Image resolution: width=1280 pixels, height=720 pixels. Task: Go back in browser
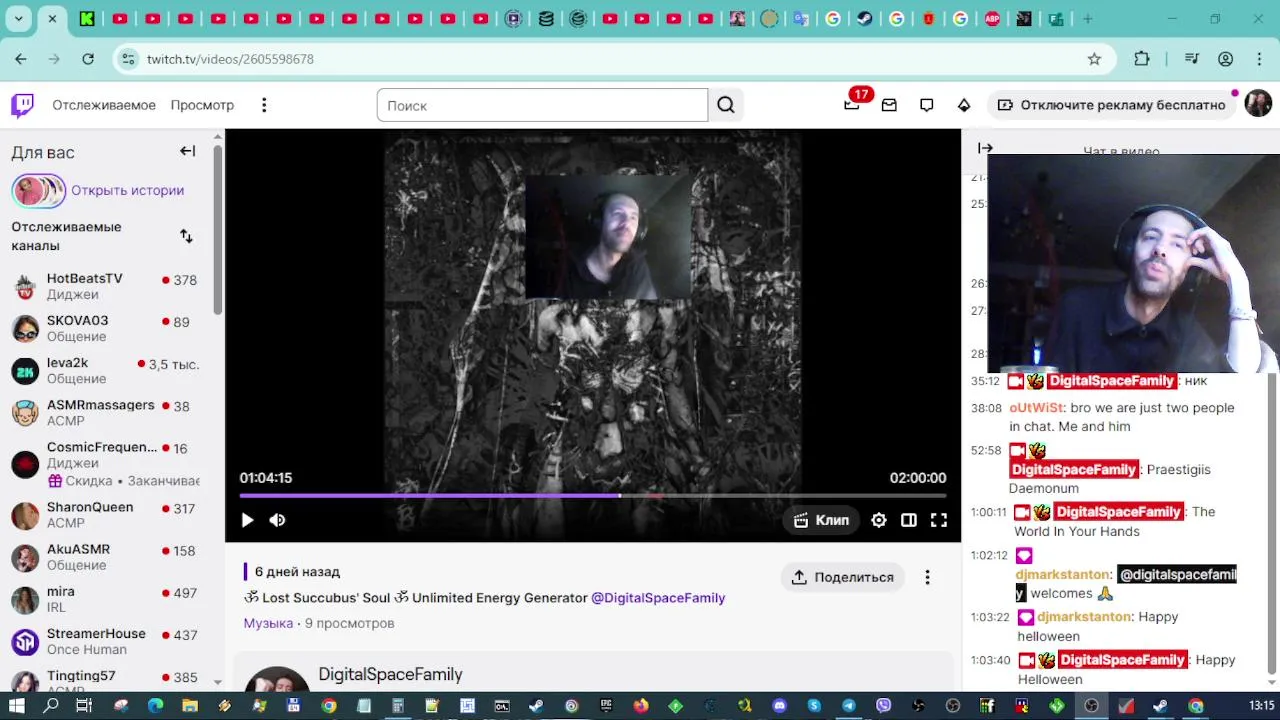(x=21, y=59)
